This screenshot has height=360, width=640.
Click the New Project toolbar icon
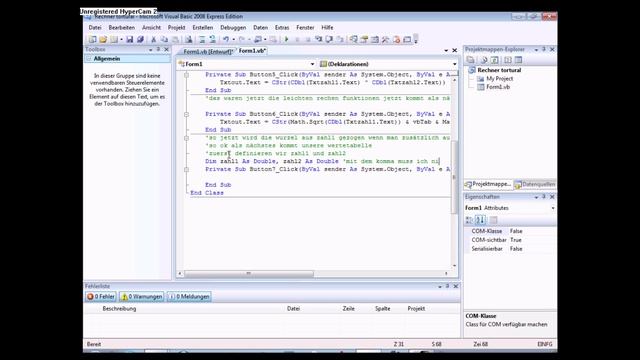tap(92, 40)
